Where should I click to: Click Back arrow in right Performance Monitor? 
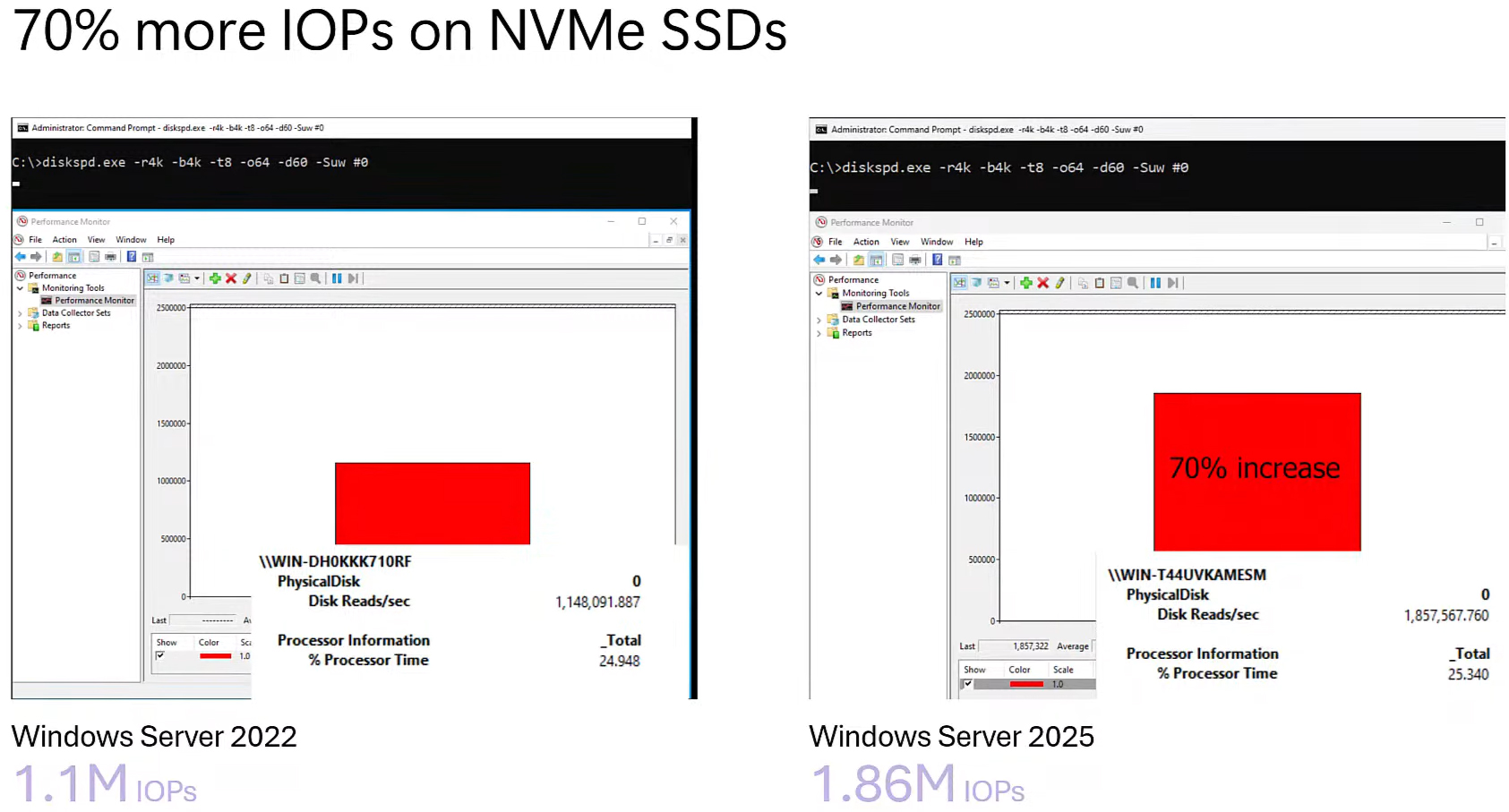819,260
